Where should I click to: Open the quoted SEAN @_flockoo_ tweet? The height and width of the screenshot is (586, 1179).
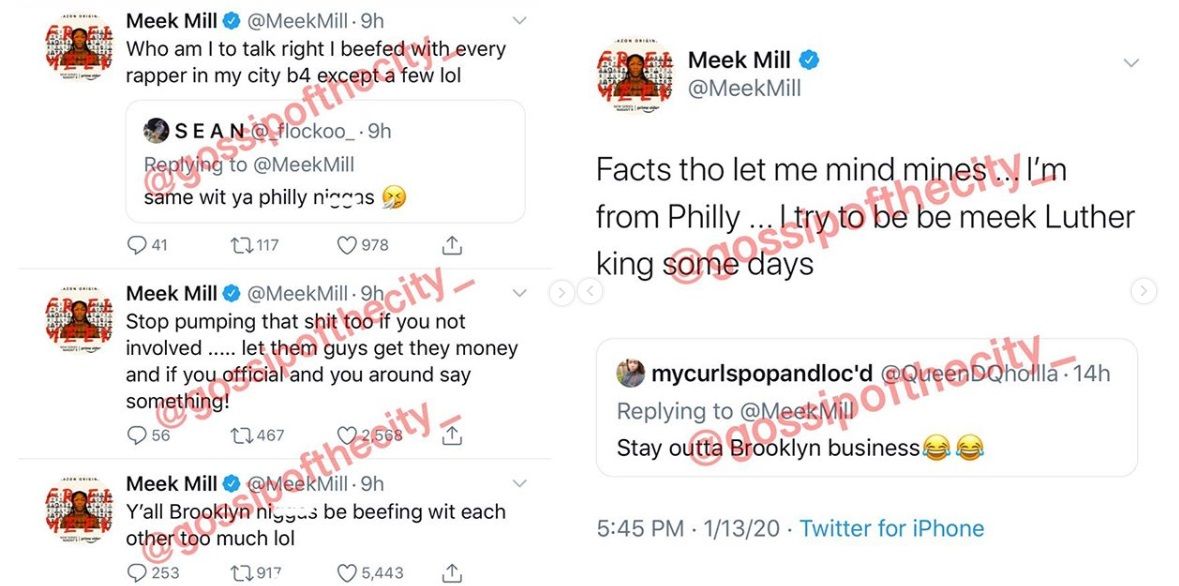coord(325,161)
